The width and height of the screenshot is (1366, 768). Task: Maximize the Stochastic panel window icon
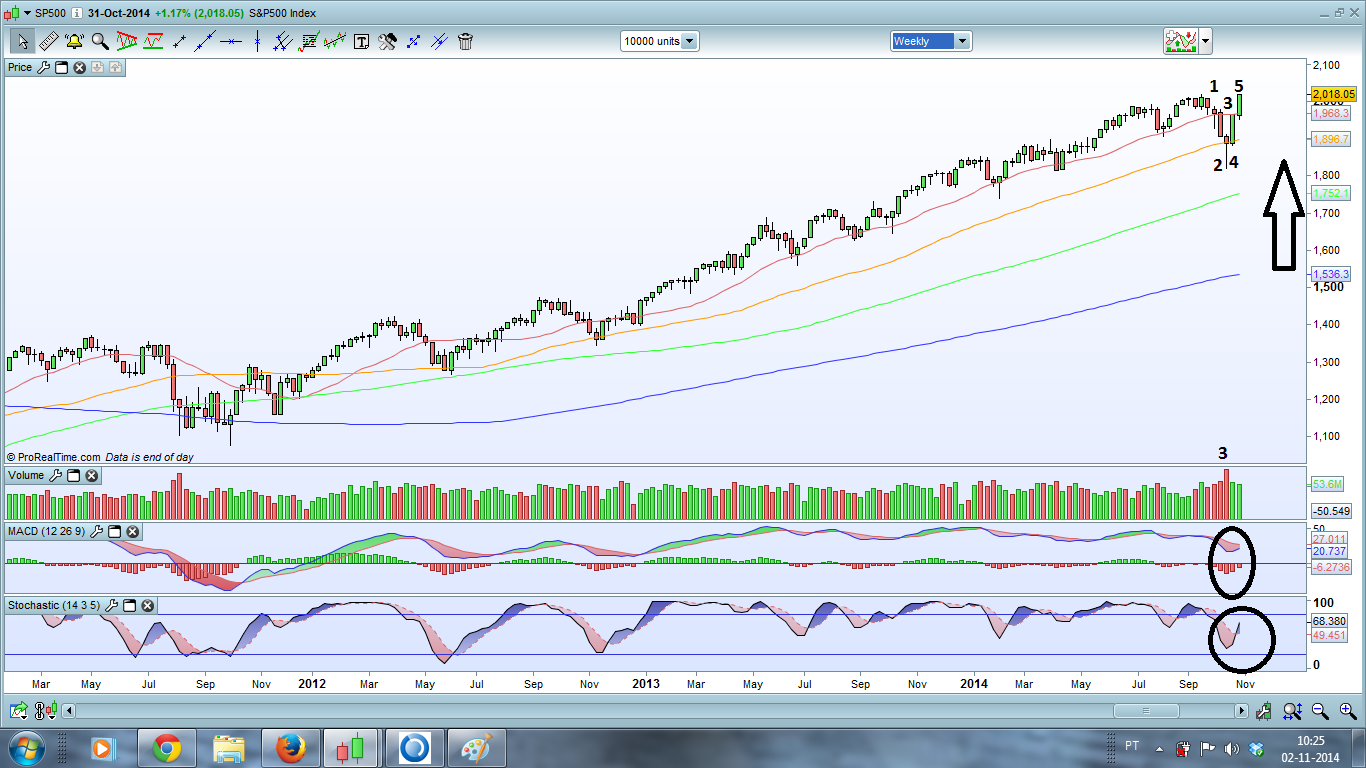point(130,605)
